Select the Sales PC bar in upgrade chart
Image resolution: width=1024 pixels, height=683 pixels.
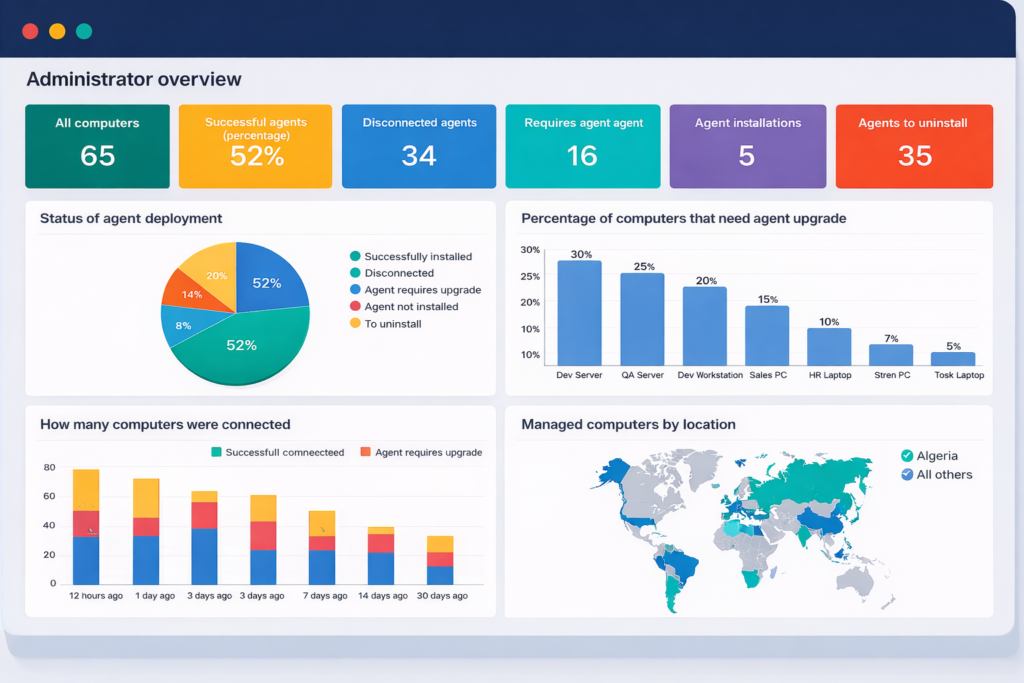point(767,335)
